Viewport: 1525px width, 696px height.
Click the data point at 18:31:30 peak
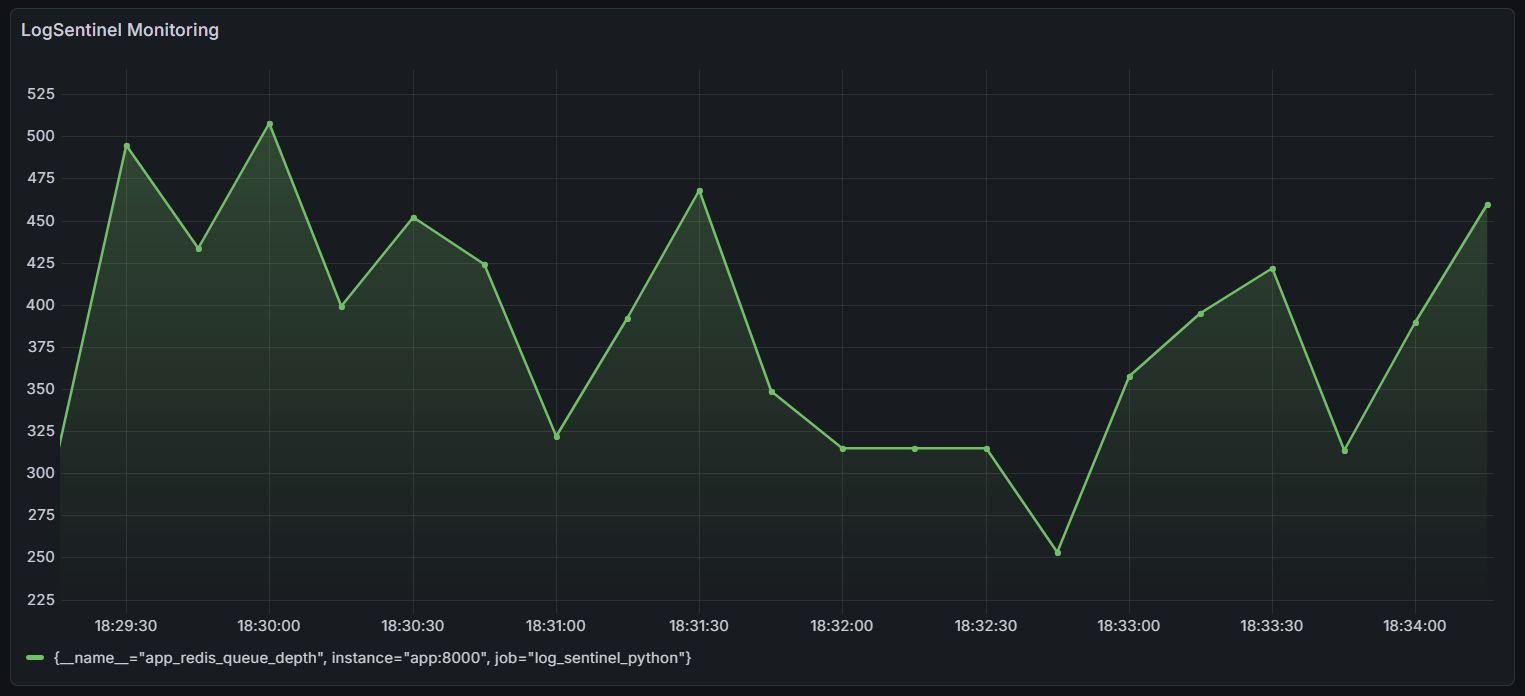(x=700, y=190)
